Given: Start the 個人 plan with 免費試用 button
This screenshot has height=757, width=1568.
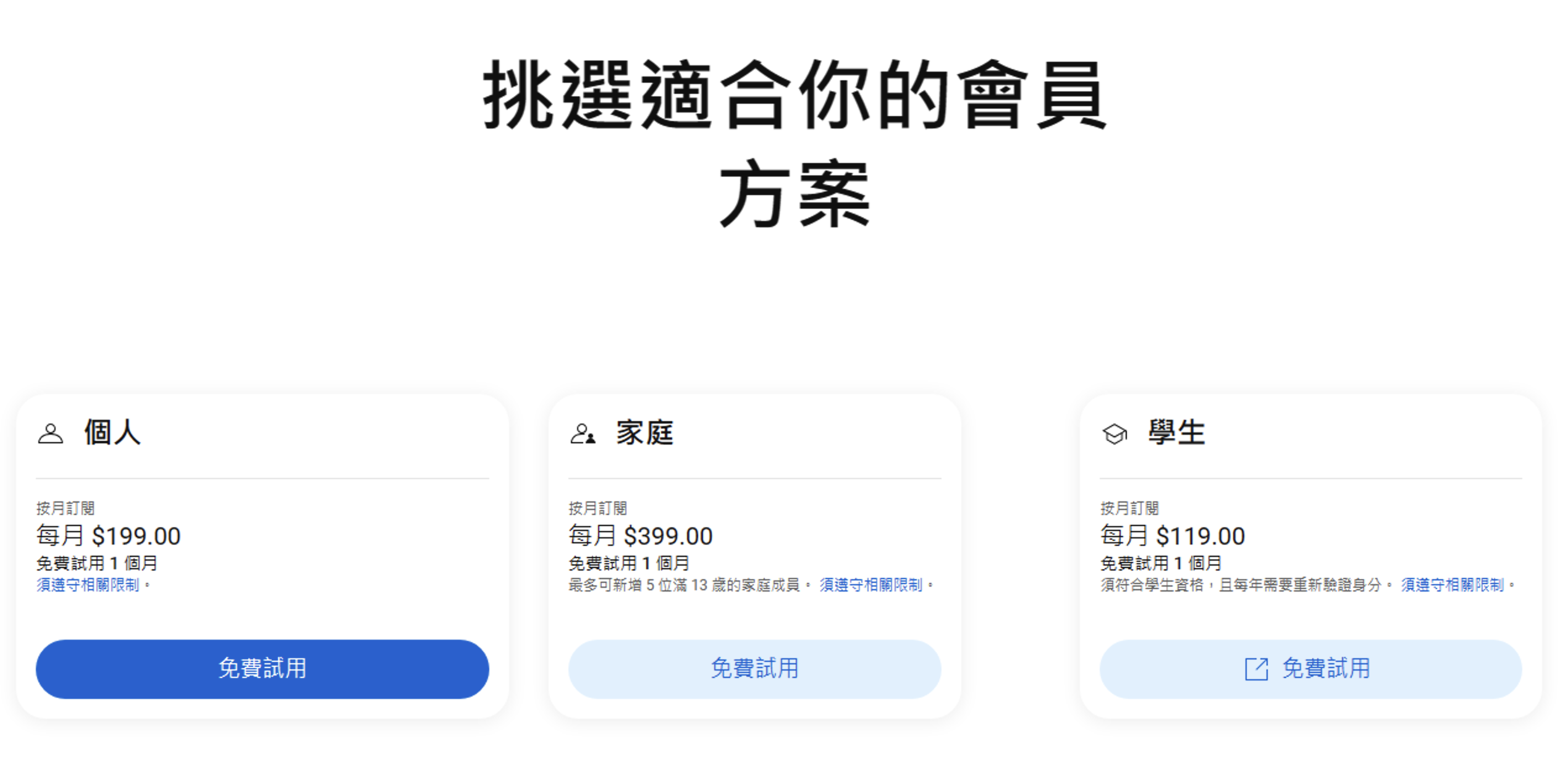Looking at the screenshot, I should pyautogui.click(x=262, y=669).
